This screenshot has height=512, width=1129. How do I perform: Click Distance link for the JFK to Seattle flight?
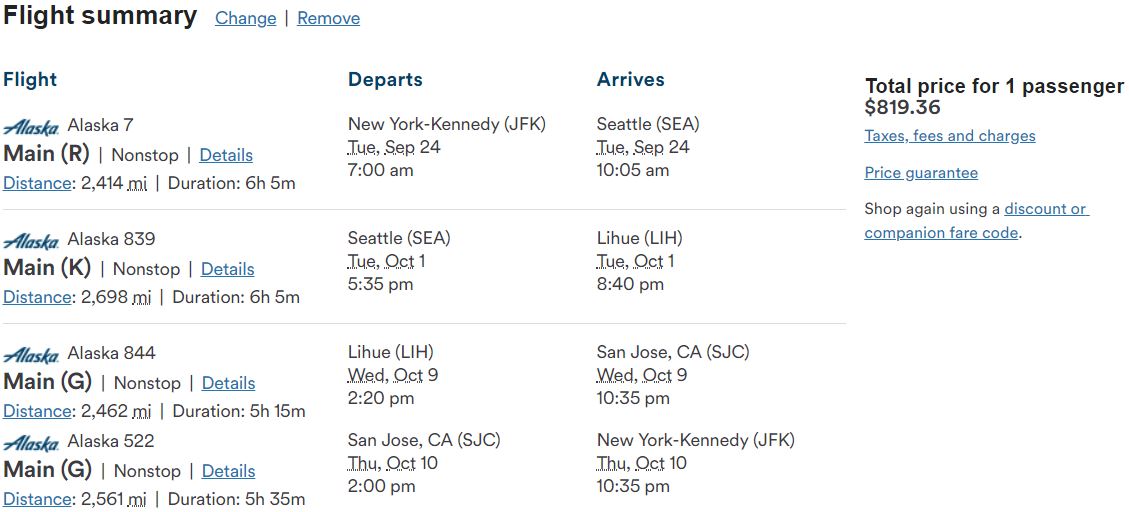[37, 183]
